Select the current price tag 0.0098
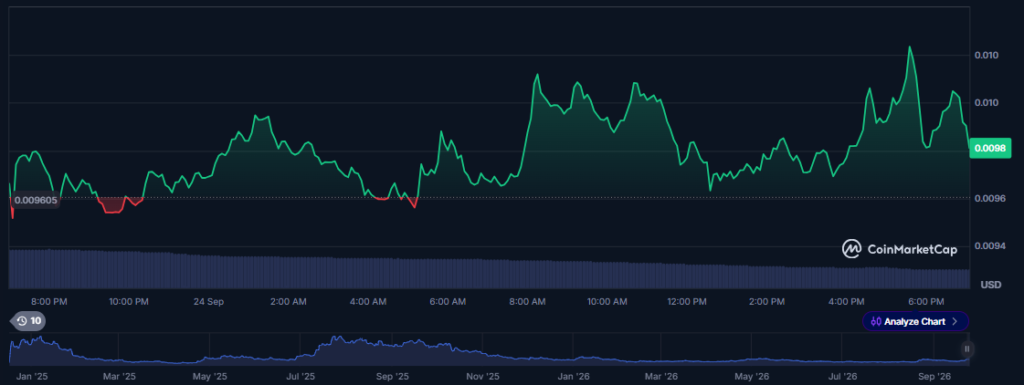The height and width of the screenshot is (385, 1024). click(x=990, y=148)
